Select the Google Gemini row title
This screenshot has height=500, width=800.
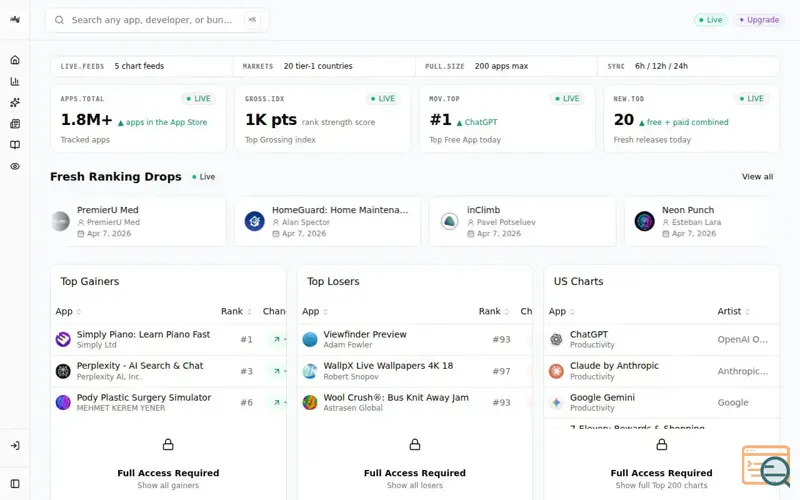tap(602, 397)
